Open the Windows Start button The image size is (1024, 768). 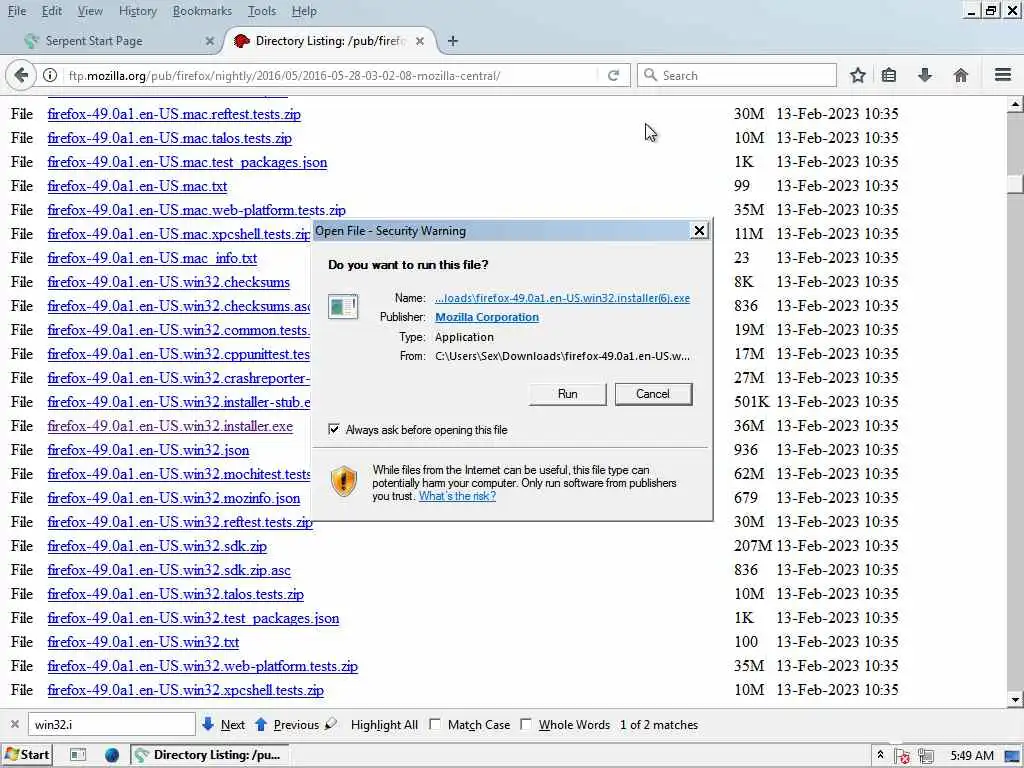[x=27, y=755]
